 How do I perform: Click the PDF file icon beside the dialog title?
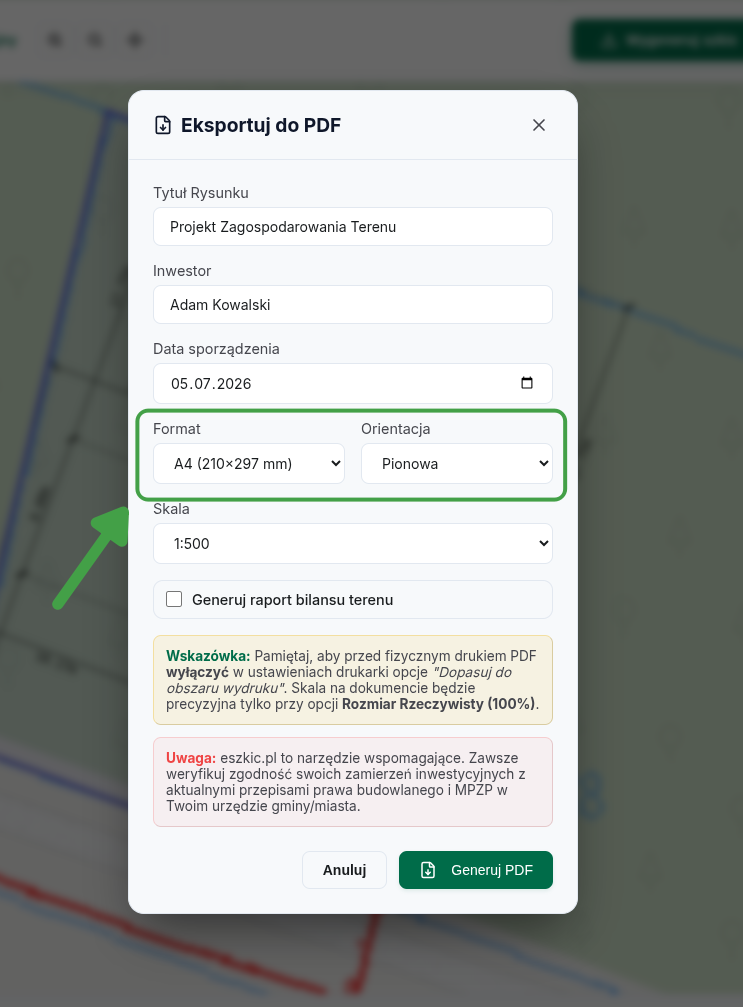[x=163, y=125]
